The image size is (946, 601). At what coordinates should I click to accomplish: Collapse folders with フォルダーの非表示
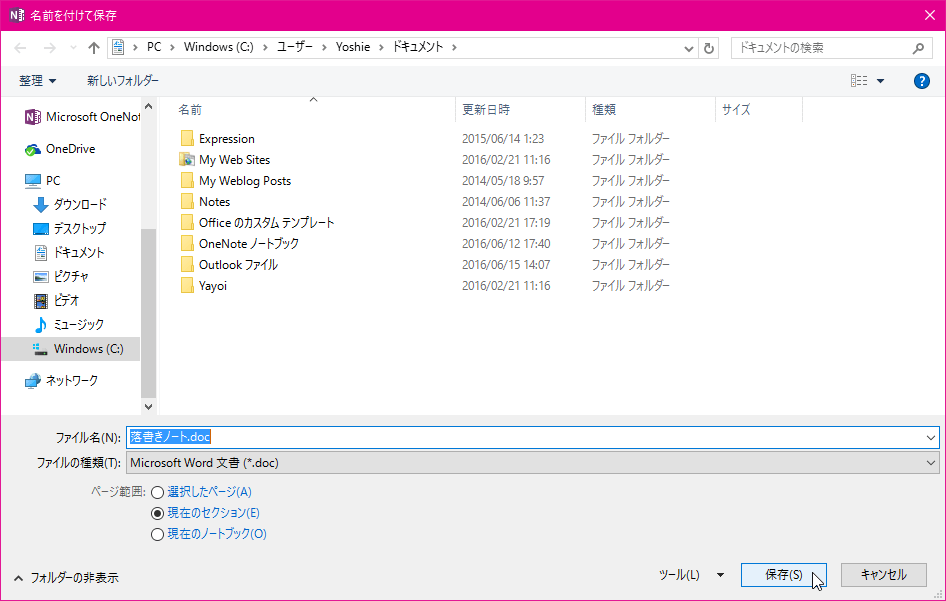66,578
